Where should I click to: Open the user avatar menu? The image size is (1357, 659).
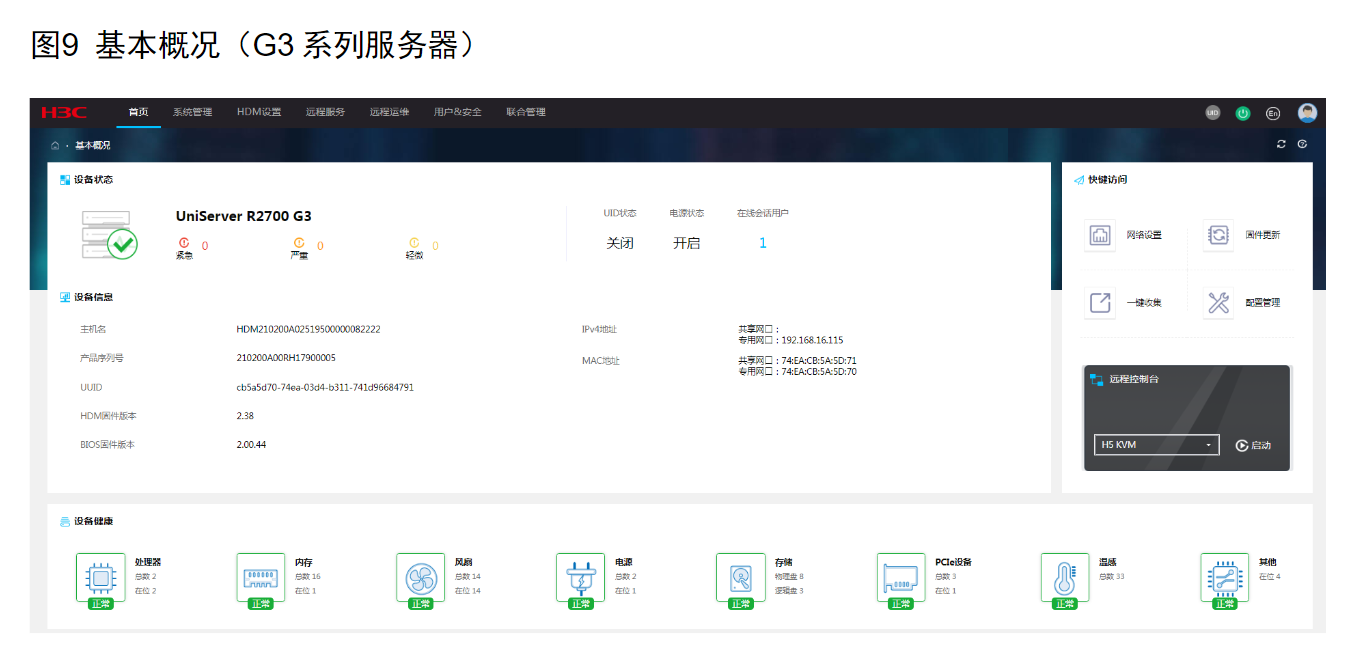1307,113
